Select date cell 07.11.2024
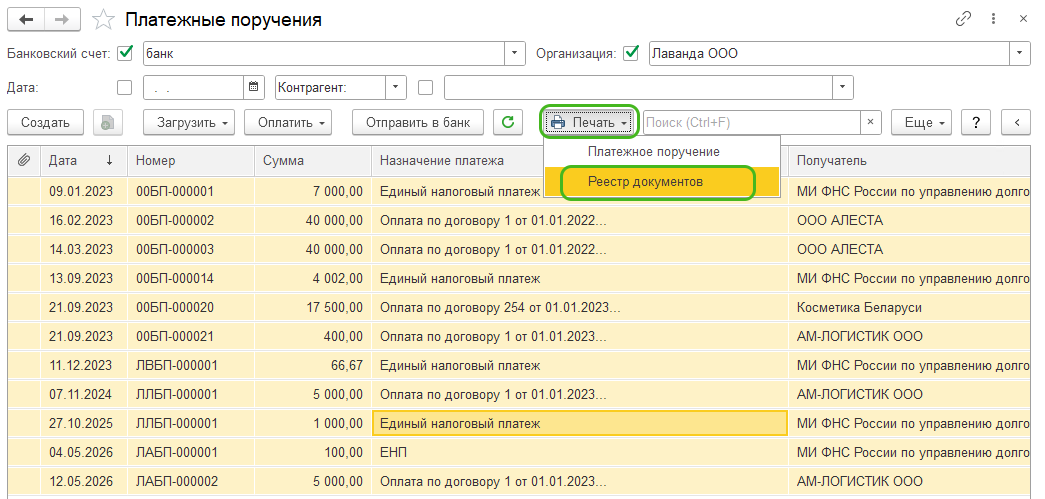1045x499 pixels. click(x=81, y=394)
